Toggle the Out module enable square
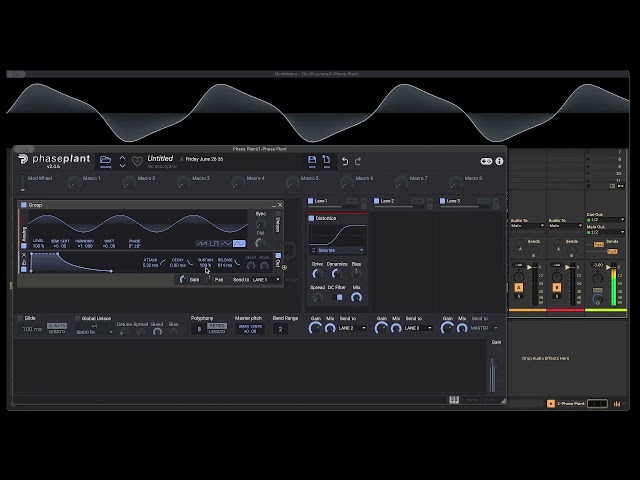The height and width of the screenshot is (480, 640). coord(278,256)
